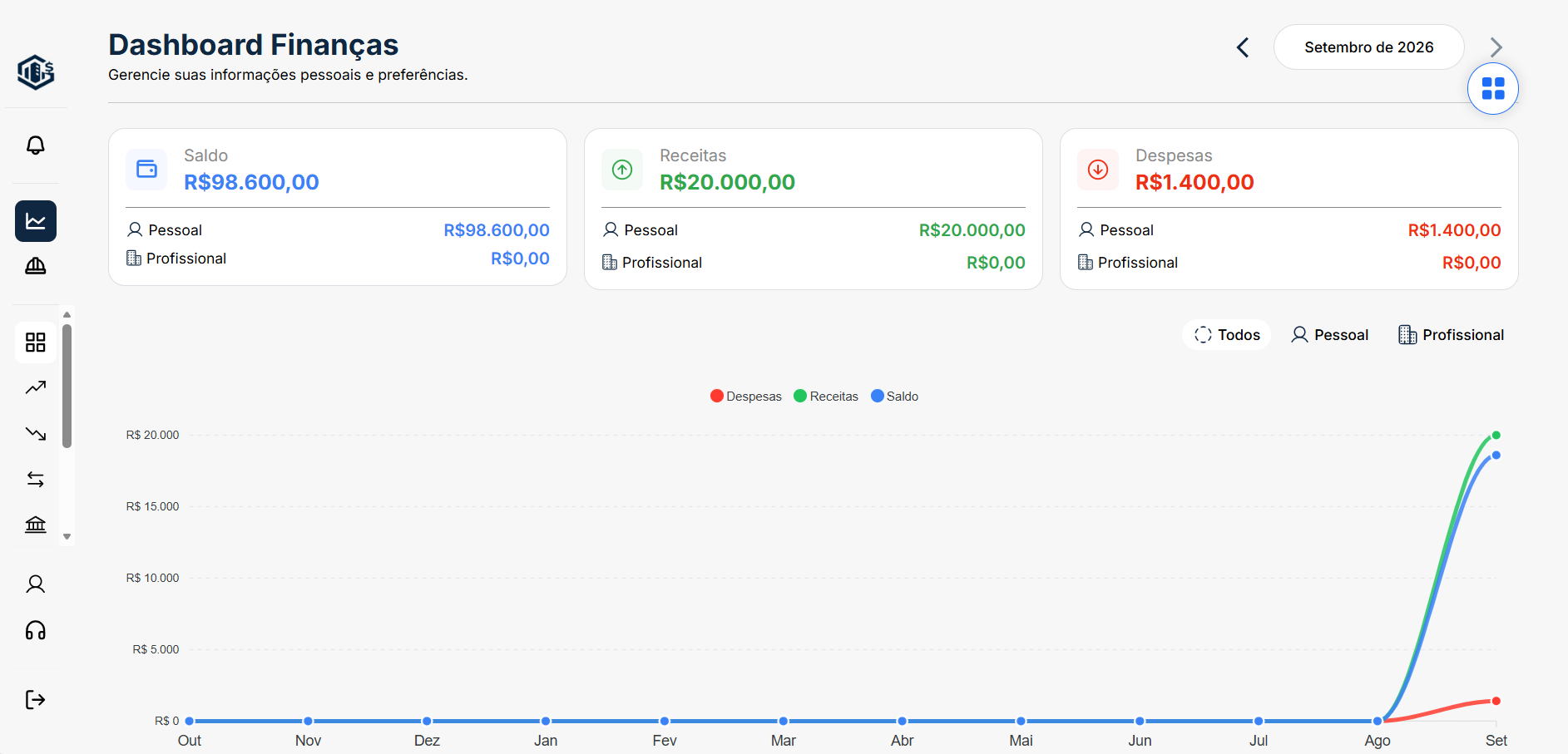Open the upward trend icon in sidebar
This screenshot has height=754, width=1568.
tap(36, 387)
